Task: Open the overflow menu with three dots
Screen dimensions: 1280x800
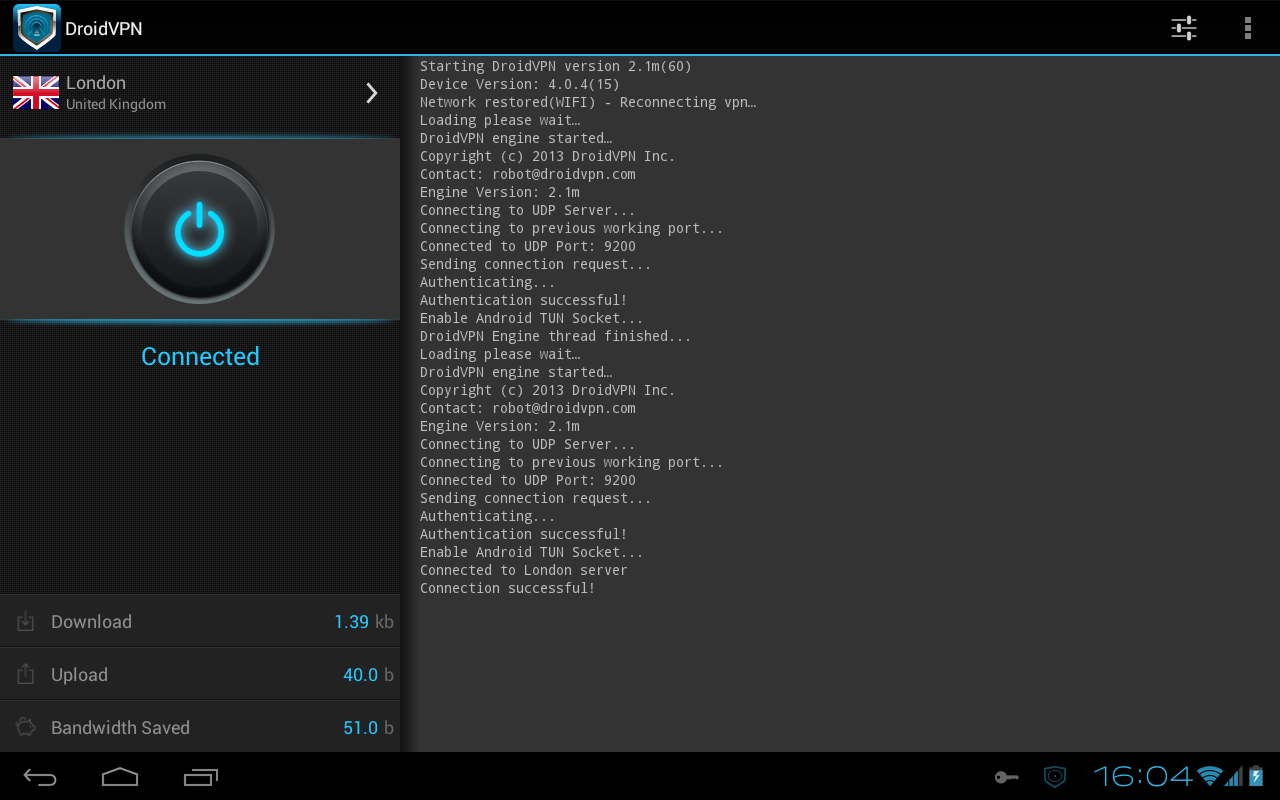Action: (x=1247, y=27)
